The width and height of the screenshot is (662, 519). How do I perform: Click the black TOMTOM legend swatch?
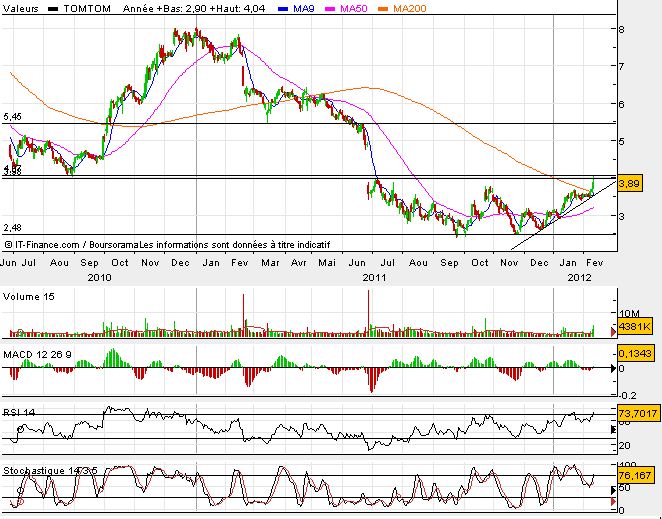(x=54, y=9)
